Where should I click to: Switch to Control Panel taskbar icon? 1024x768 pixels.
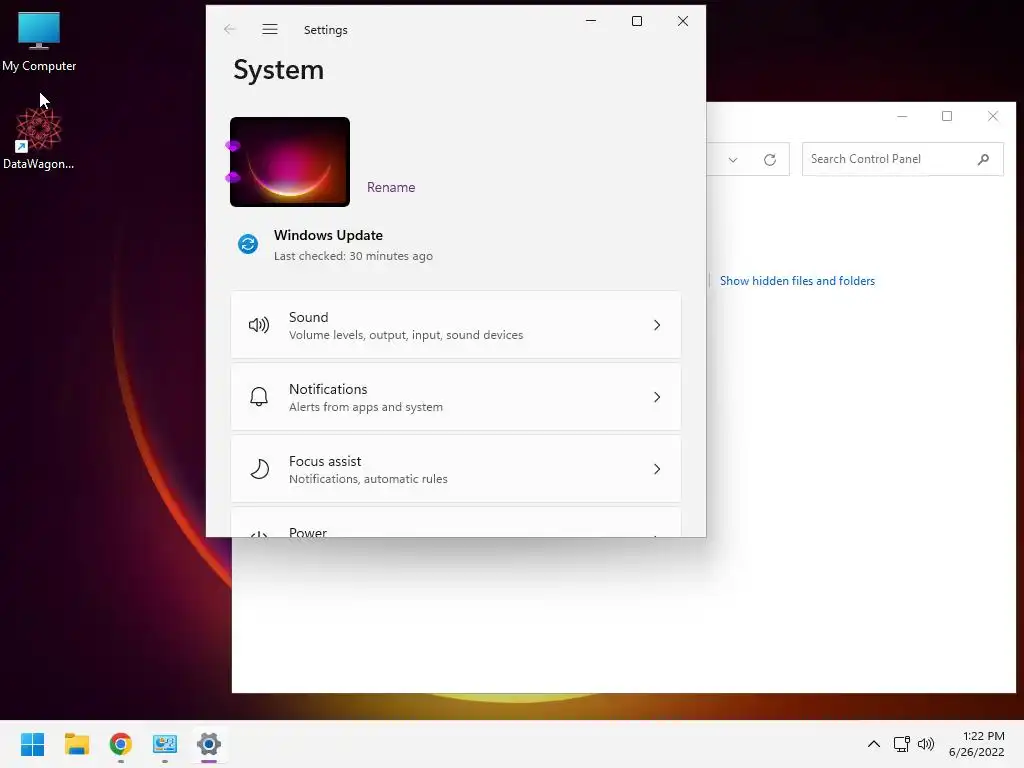pos(165,744)
